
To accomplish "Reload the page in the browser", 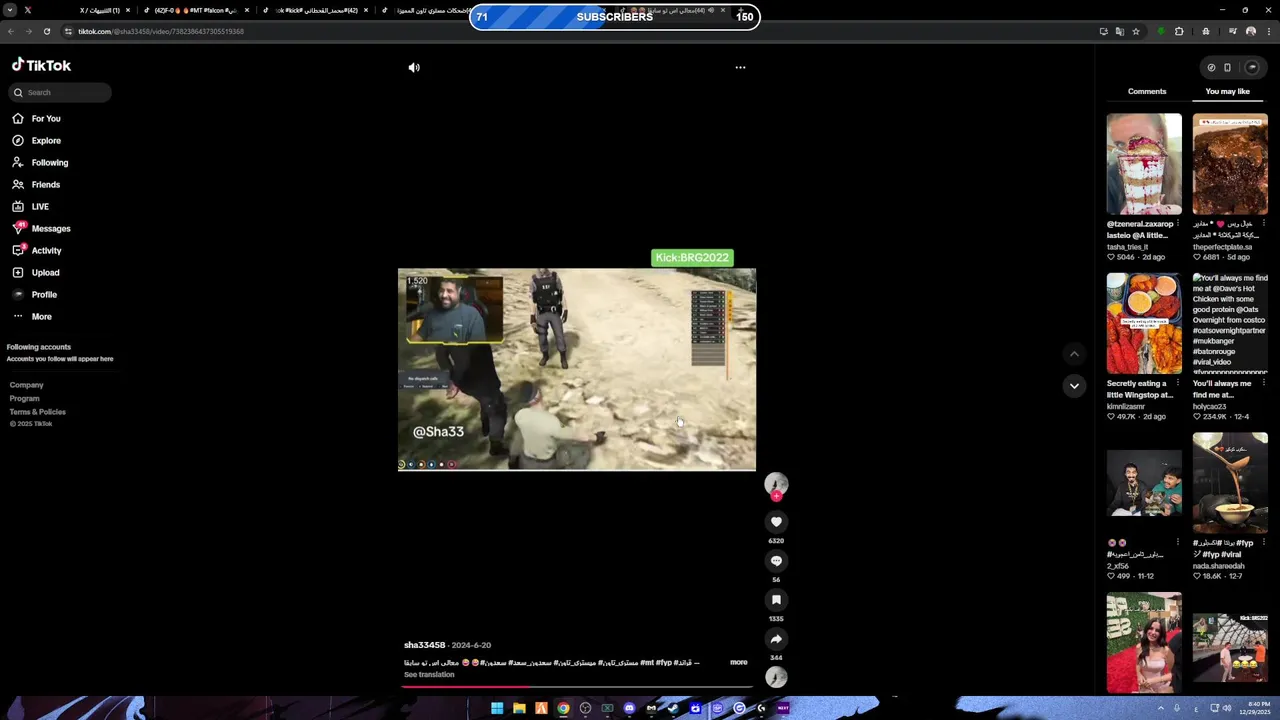I will (x=46, y=31).
